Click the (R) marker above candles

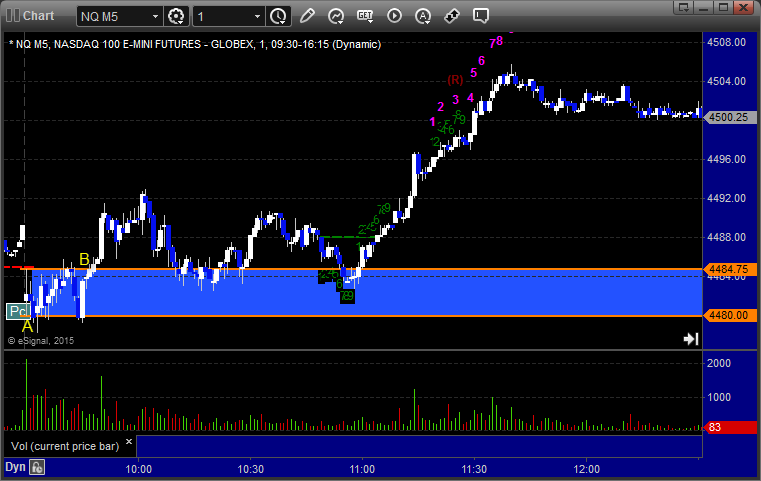pos(455,80)
